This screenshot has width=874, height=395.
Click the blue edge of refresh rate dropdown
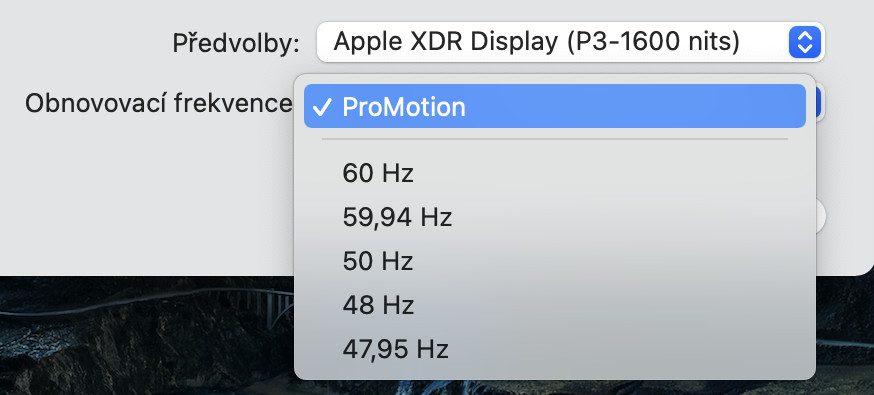[819, 103]
